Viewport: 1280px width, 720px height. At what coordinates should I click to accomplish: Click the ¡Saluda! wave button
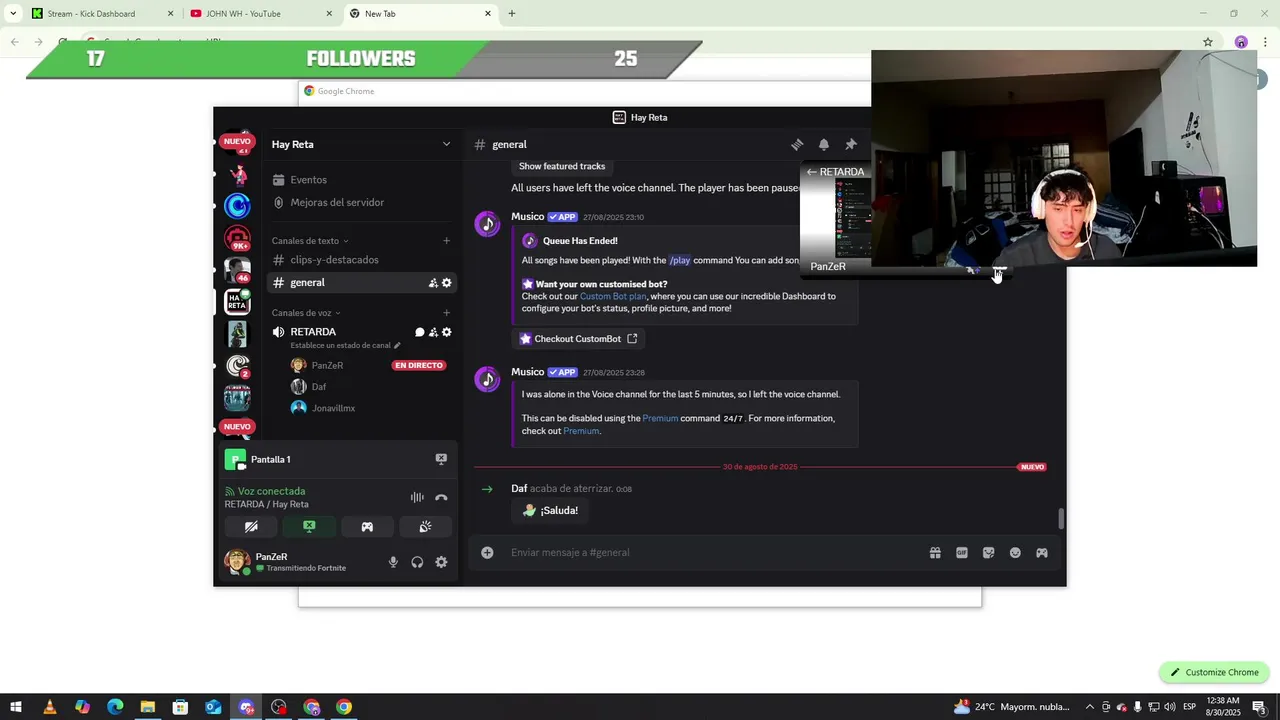[x=550, y=510]
